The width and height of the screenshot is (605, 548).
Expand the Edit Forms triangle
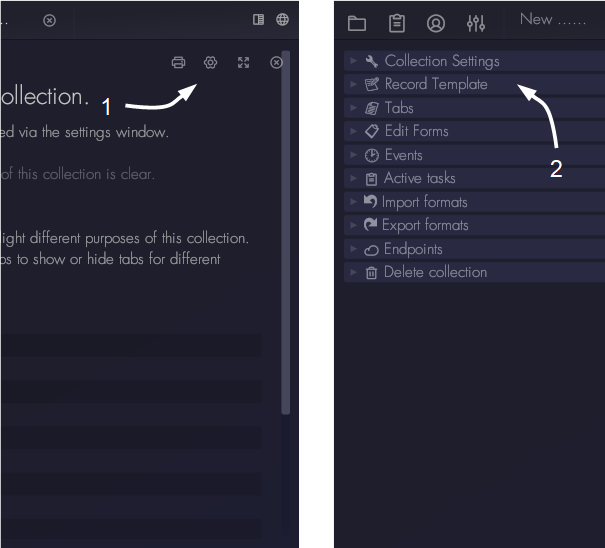click(x=353, y=131)
